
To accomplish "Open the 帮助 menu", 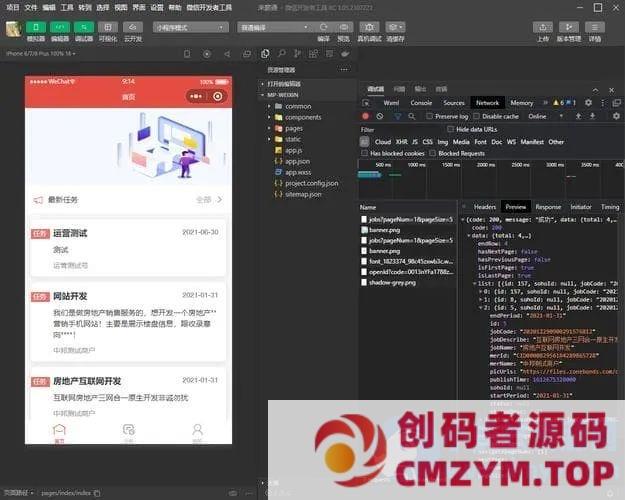I will tap(175, 7).
